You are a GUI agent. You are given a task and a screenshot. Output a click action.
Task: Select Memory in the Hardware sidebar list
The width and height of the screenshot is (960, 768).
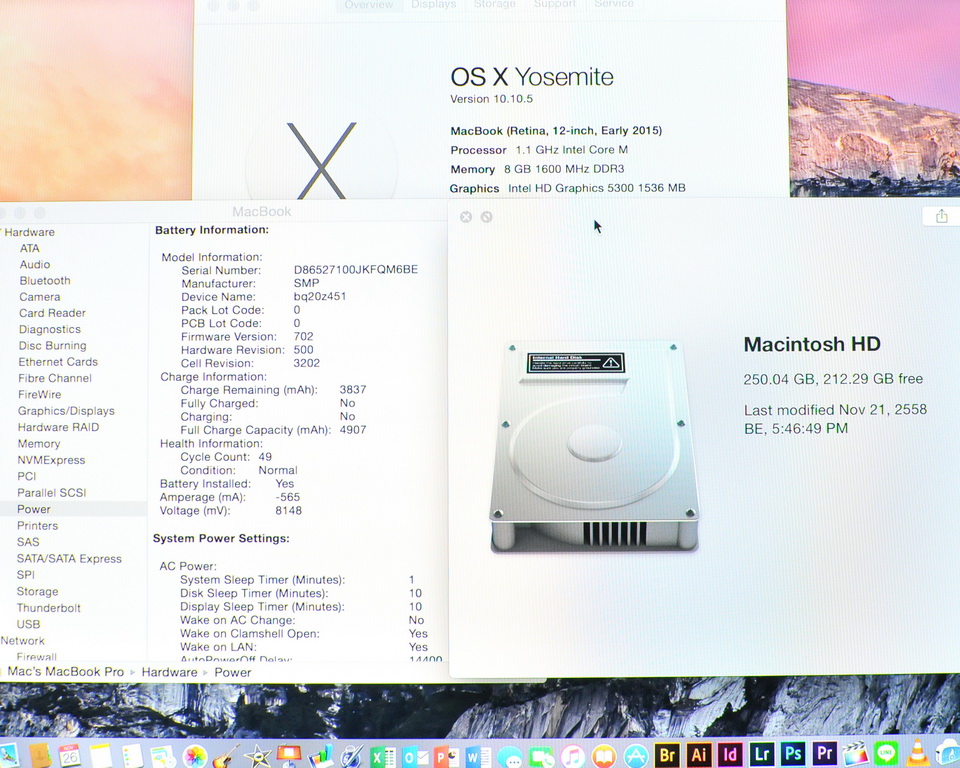(39, 443)
